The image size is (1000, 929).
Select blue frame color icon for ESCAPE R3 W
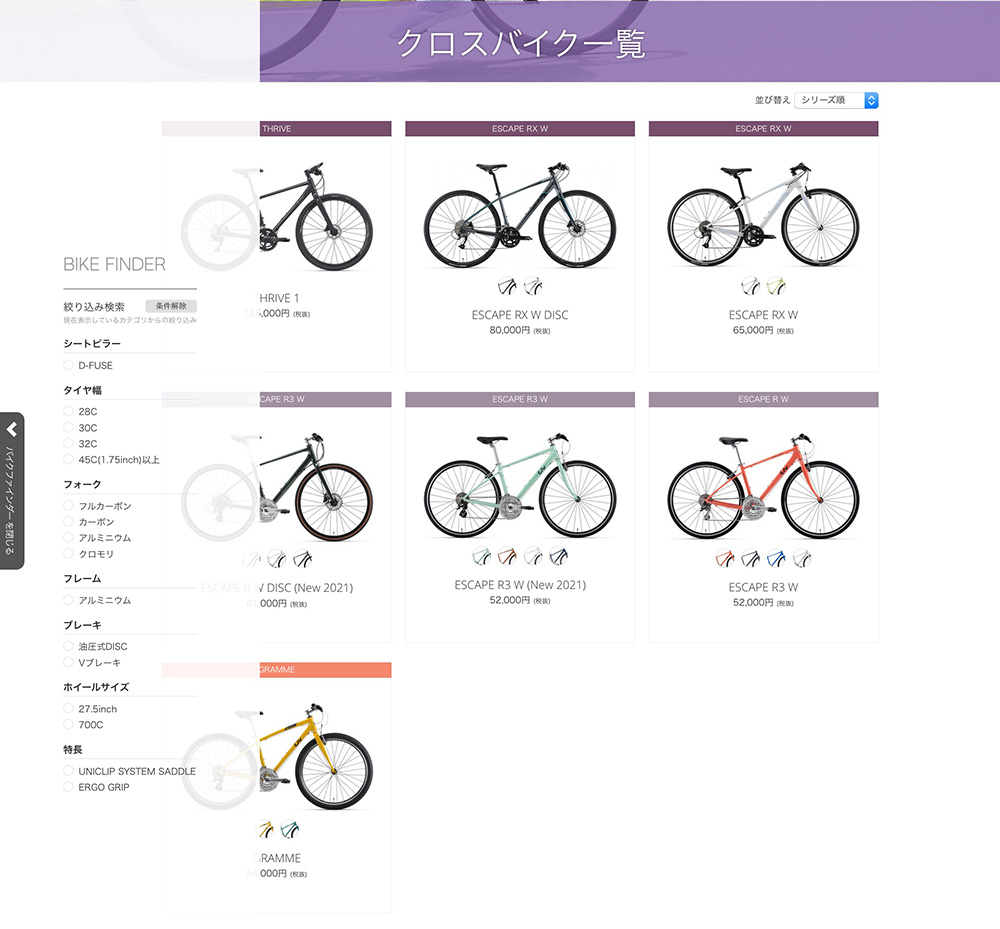click(776, 558)
